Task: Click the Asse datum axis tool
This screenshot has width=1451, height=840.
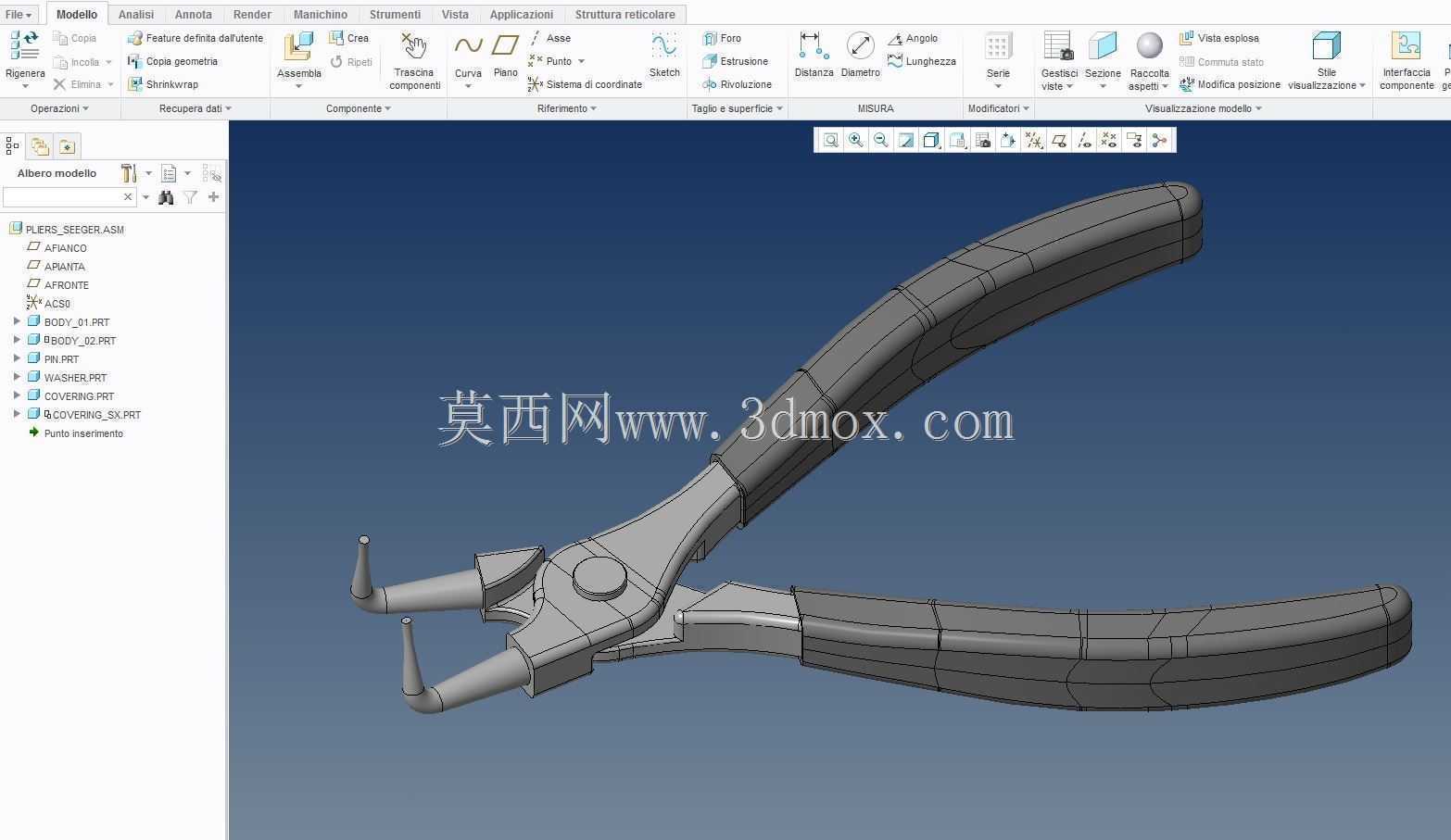Action: click(x=550, y=38)
